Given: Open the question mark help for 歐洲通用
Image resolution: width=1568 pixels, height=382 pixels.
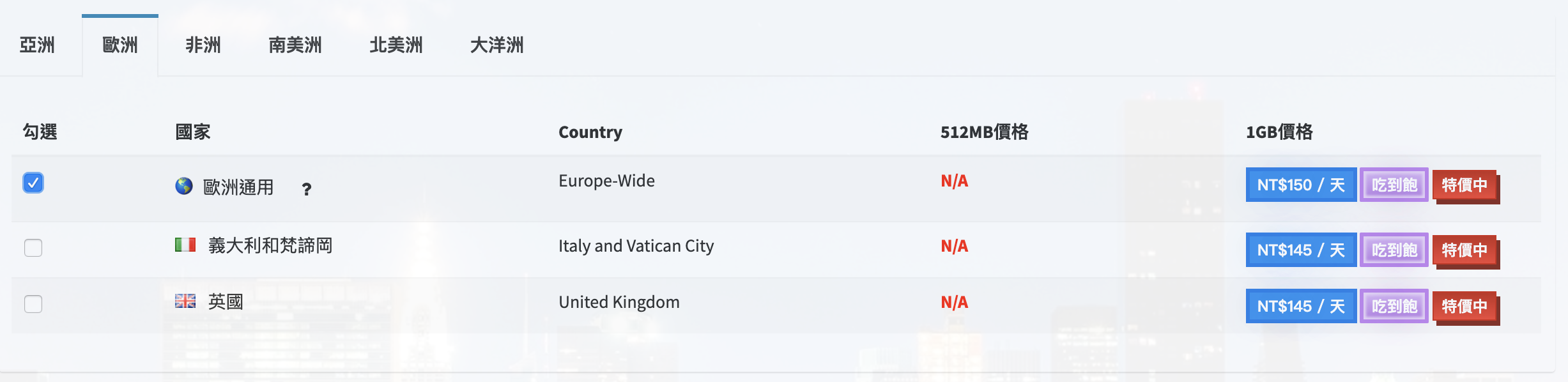Looking at the screenshot, I should (x=307, y=189).
